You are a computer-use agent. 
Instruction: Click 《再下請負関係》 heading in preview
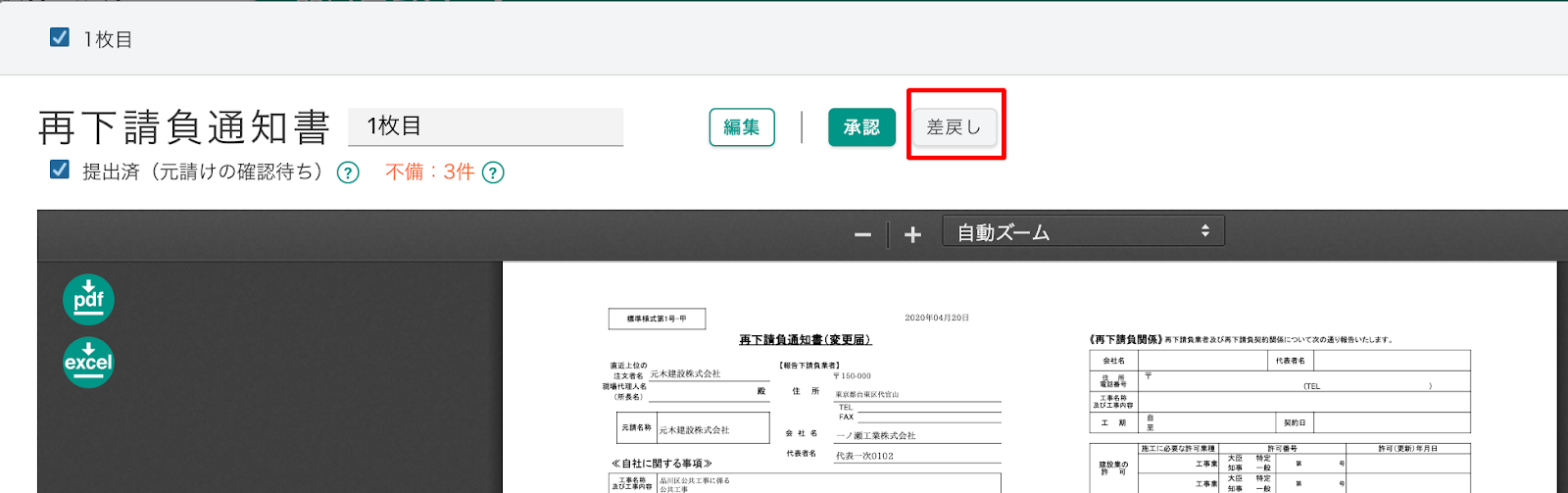pos(1125,339)
